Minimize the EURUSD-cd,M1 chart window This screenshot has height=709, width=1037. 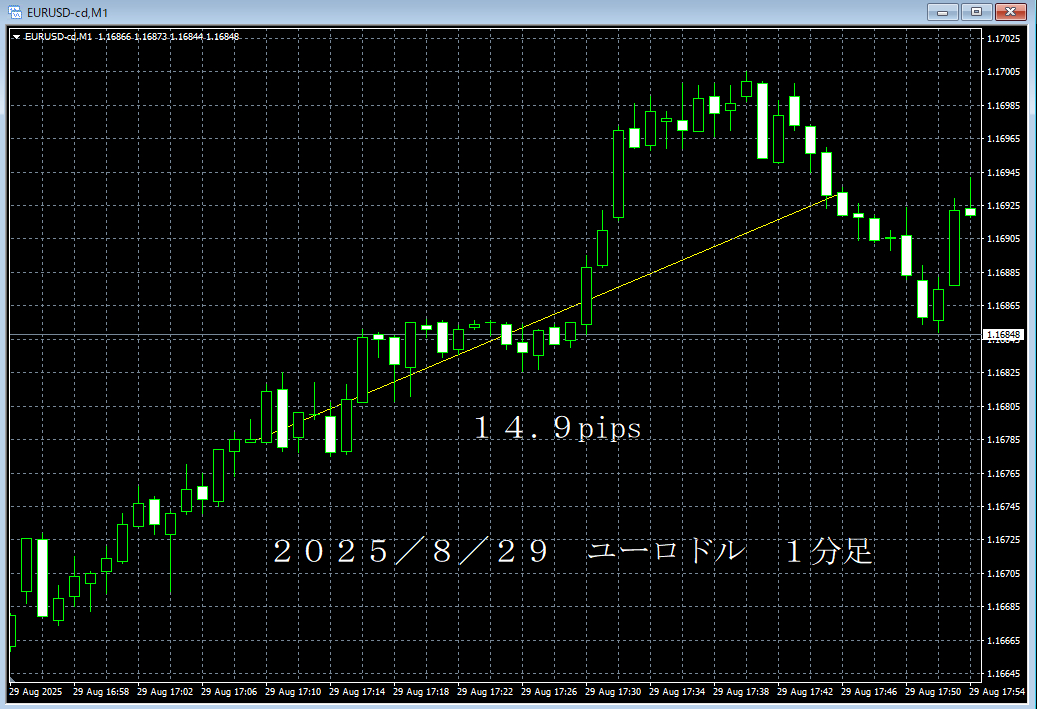(x=942, y=12)
